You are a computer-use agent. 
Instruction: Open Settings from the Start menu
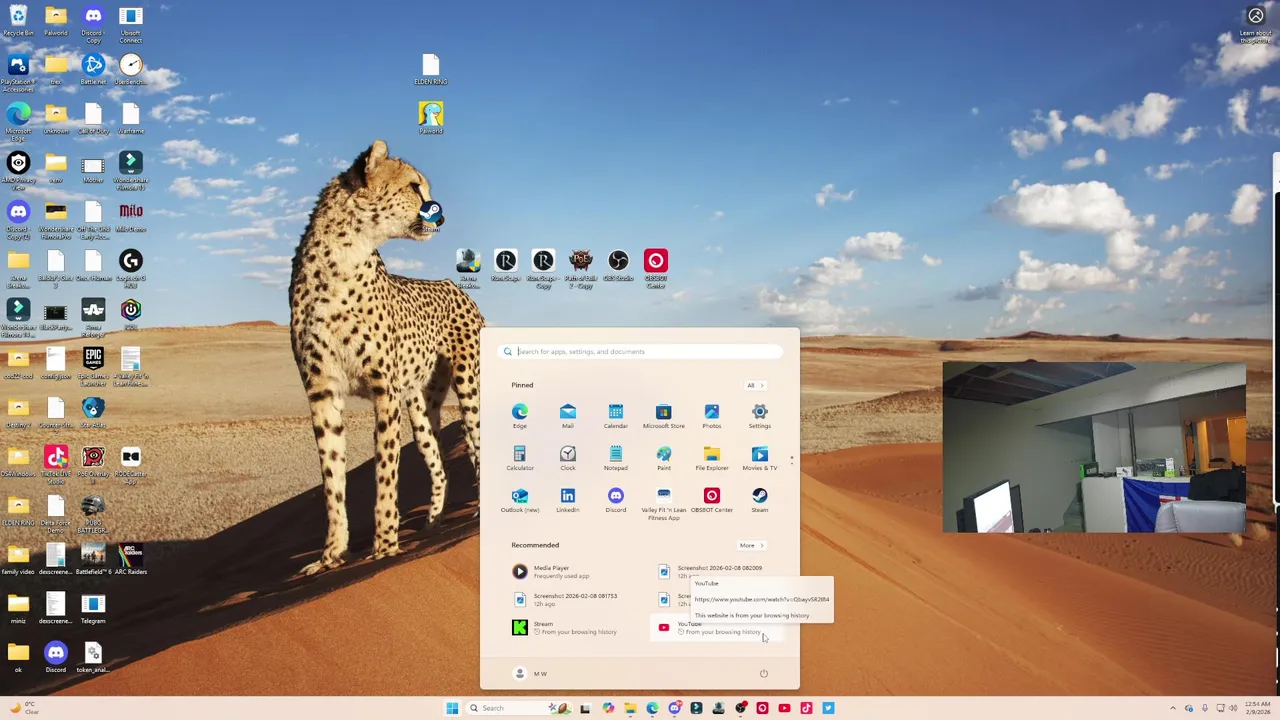(760, 416)
